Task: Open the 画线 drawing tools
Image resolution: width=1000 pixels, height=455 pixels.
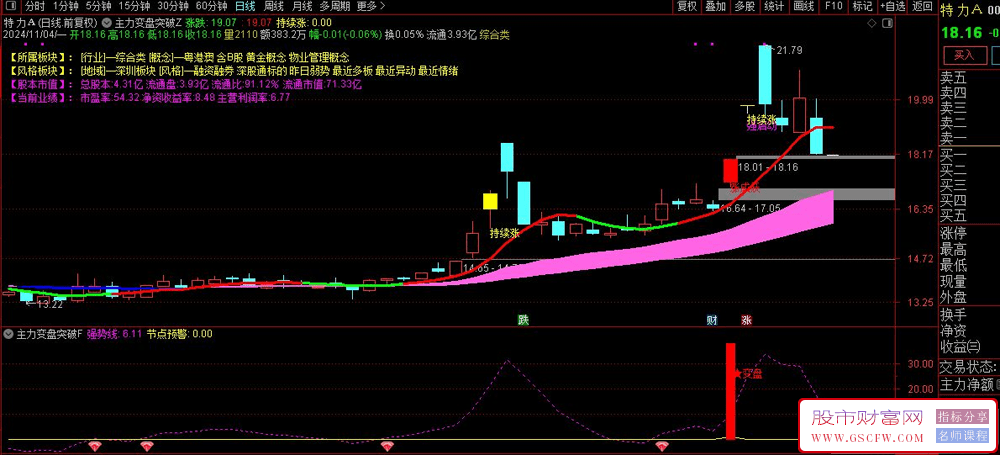Action: (x=804, y=6)
